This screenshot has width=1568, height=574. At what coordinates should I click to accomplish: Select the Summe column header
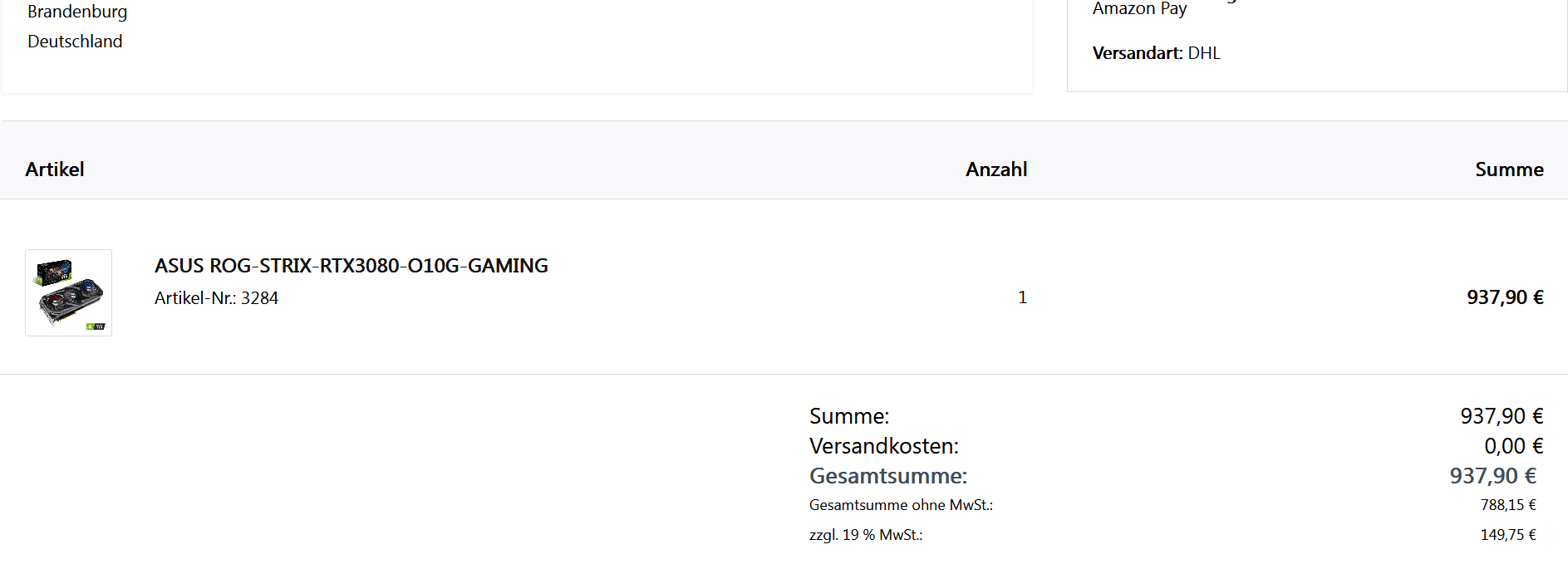click(x=1509, y=169)
